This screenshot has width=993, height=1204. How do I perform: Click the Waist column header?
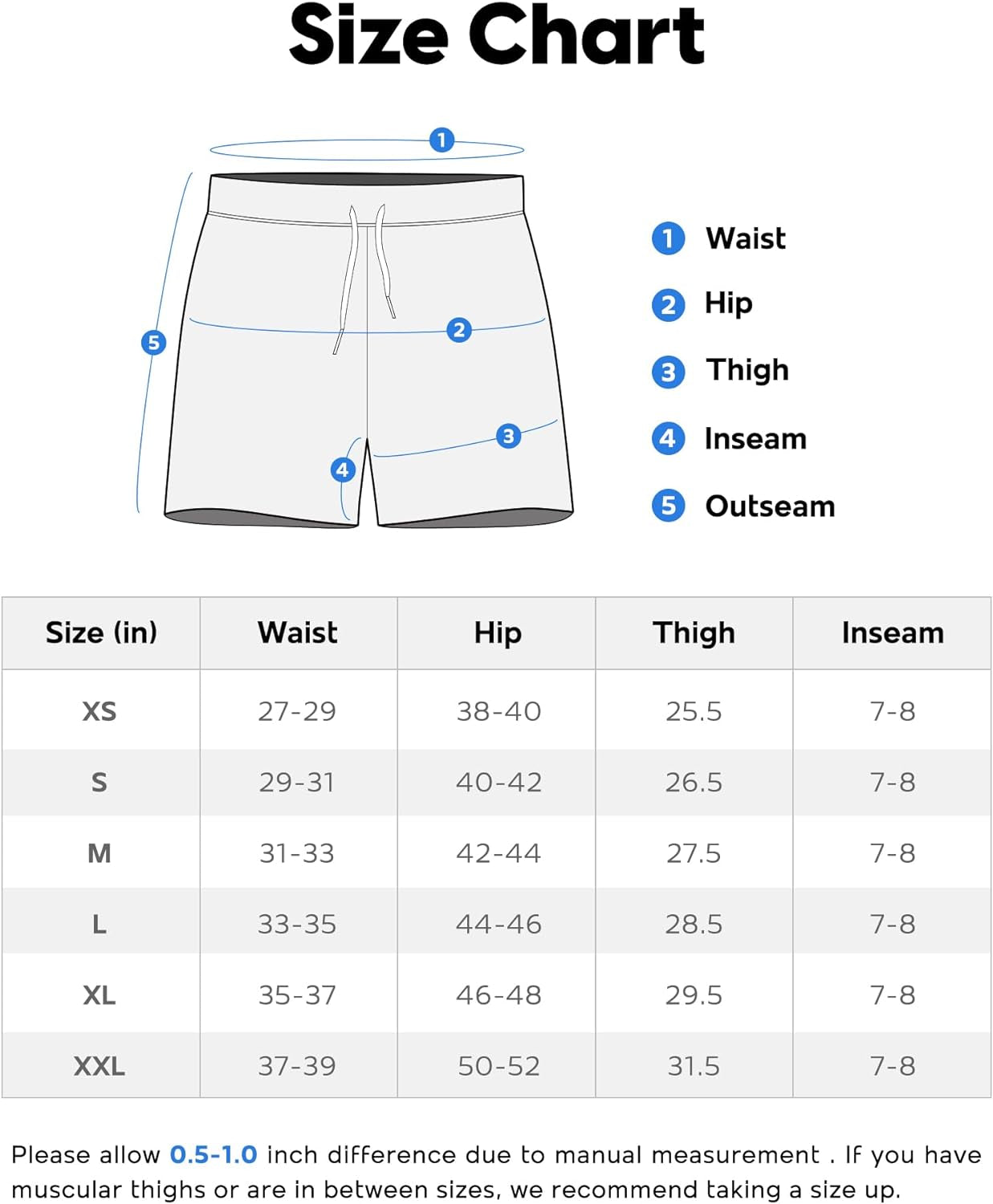(298, 633)
